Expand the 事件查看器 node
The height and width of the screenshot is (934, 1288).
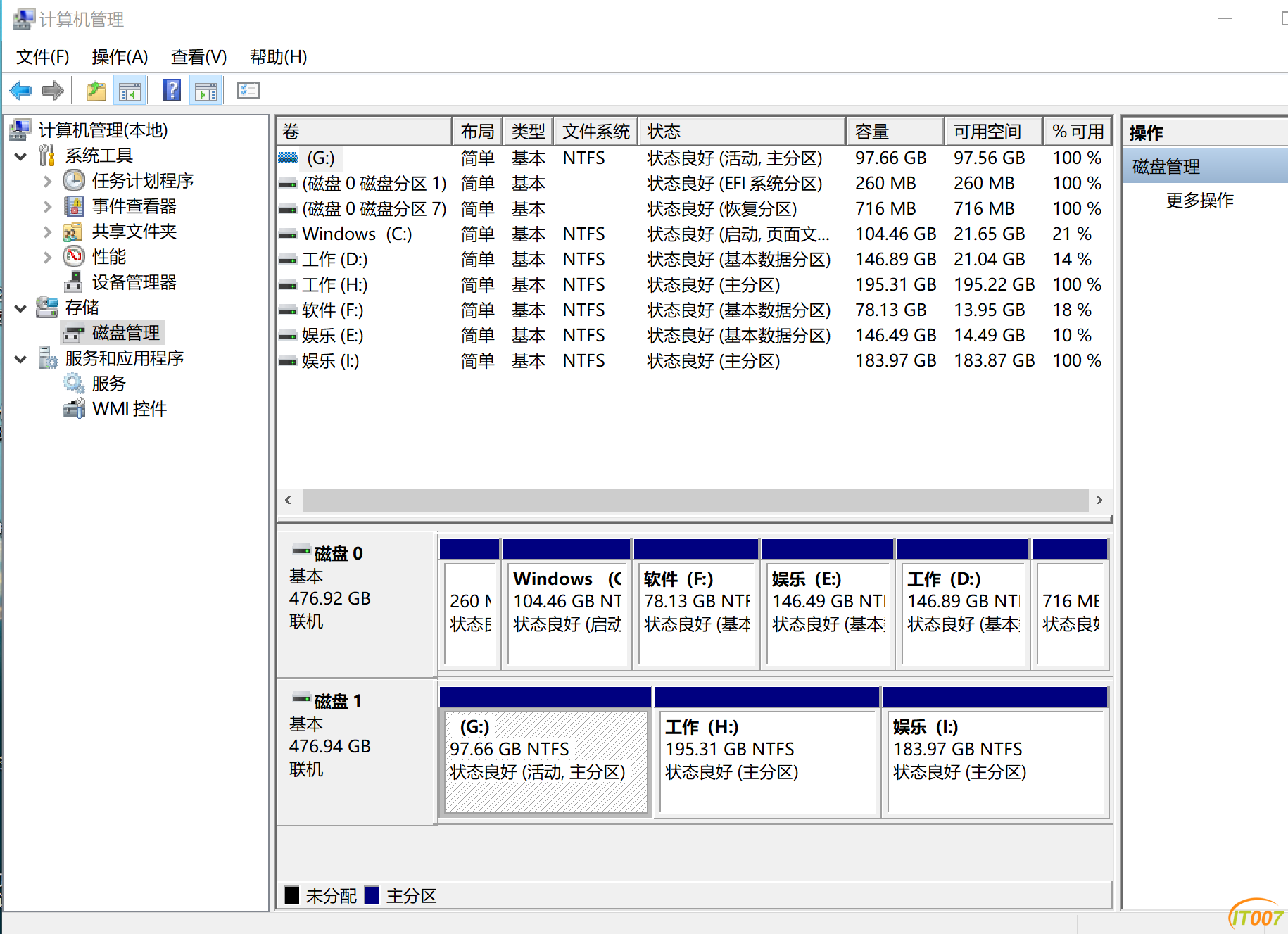[x=47, y=206]
